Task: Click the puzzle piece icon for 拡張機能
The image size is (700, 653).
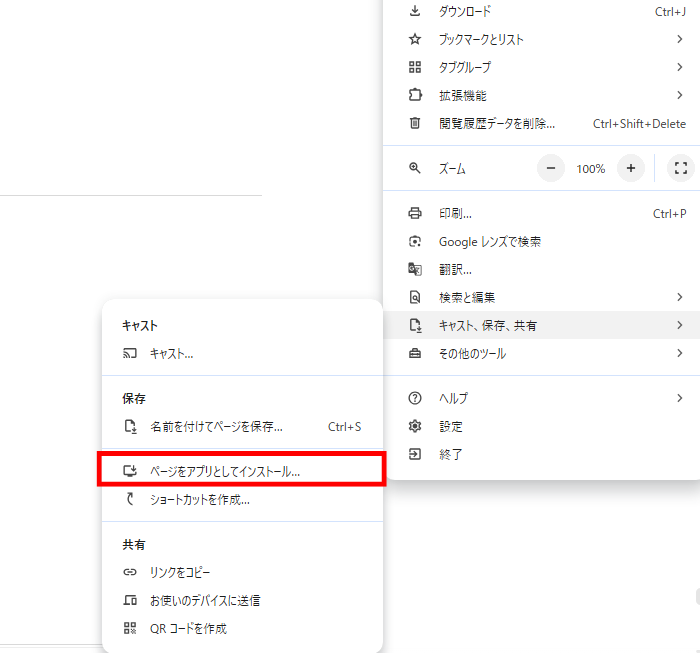Action: pos(415,96)
